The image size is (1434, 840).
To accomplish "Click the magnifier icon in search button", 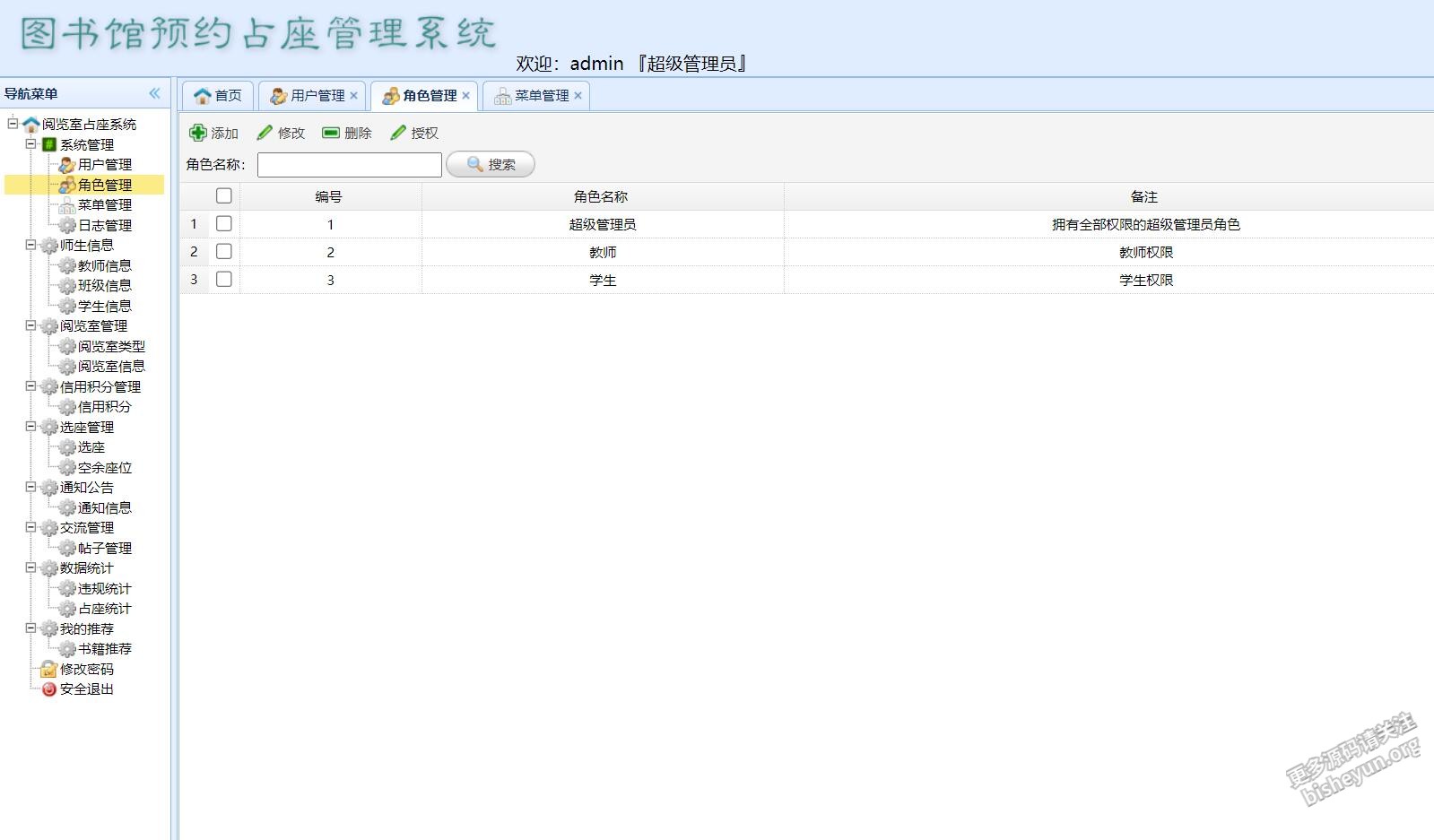I will click(475, 164).
